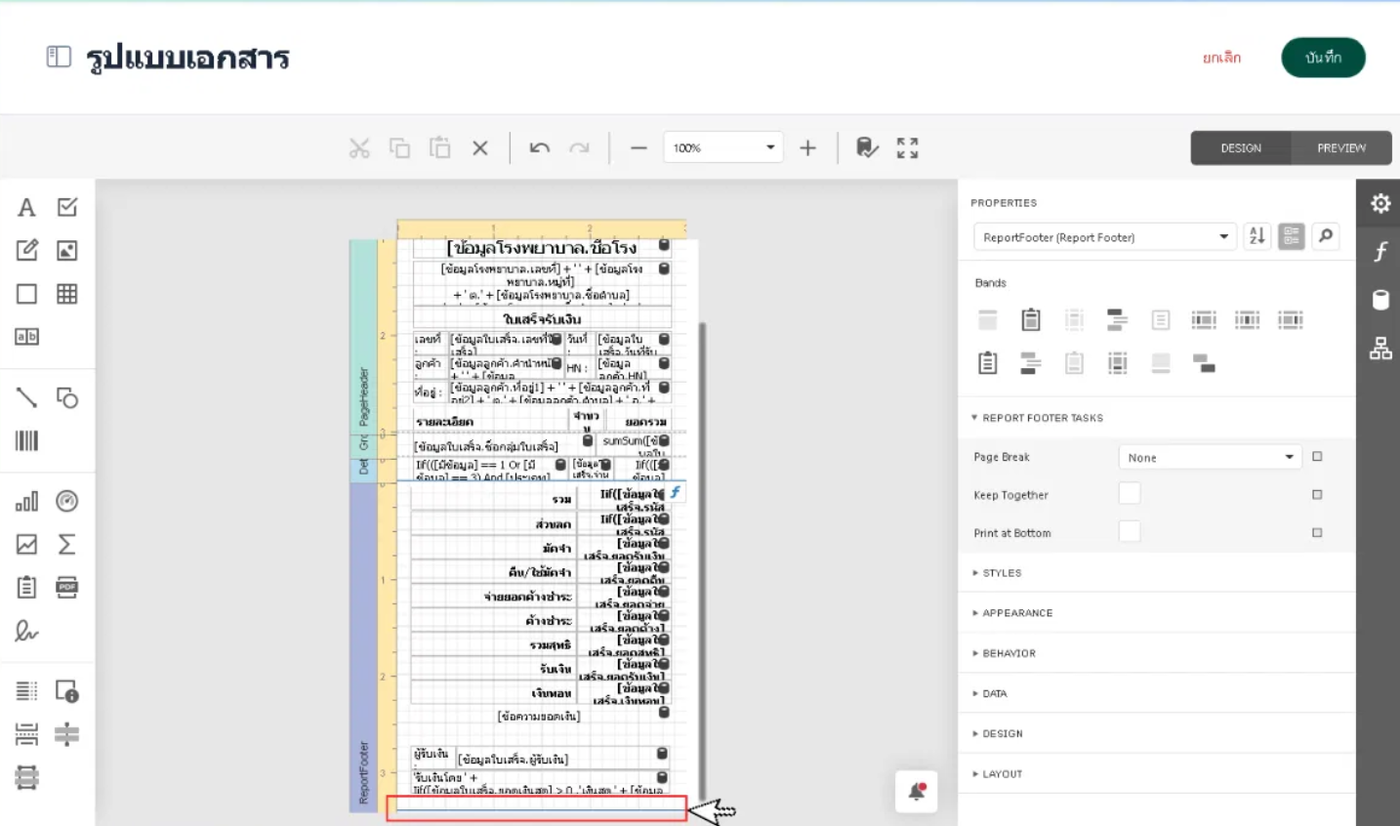The height and width of the screenshot is (826, 1400).
Task: Open the Page Break dropdown
Action: point(1209,457)
